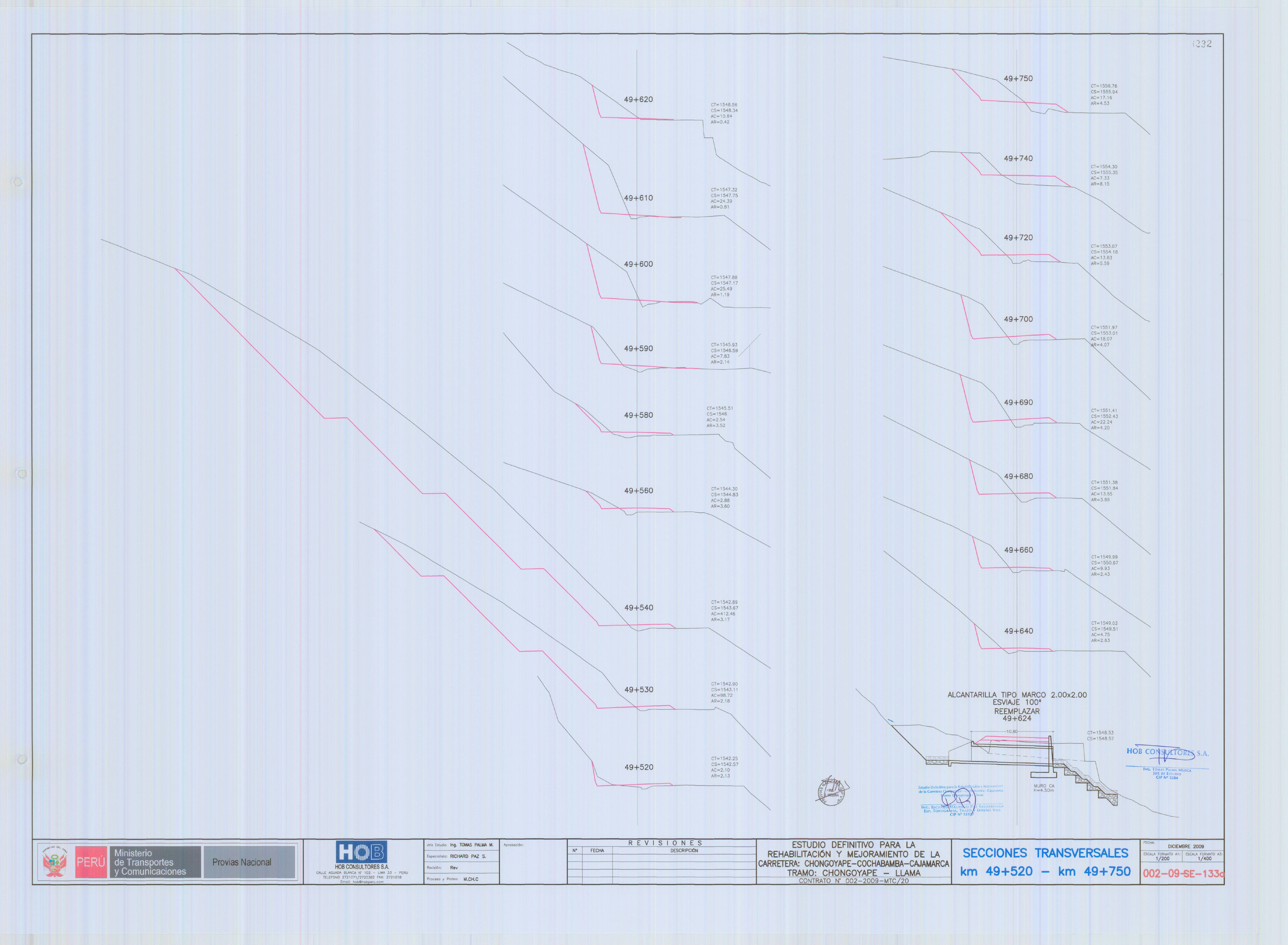Screen dimensions: 1288x945
Task: Click the name Ing. TOMAS PALMA M.
Action: click(x=472, y=845)
